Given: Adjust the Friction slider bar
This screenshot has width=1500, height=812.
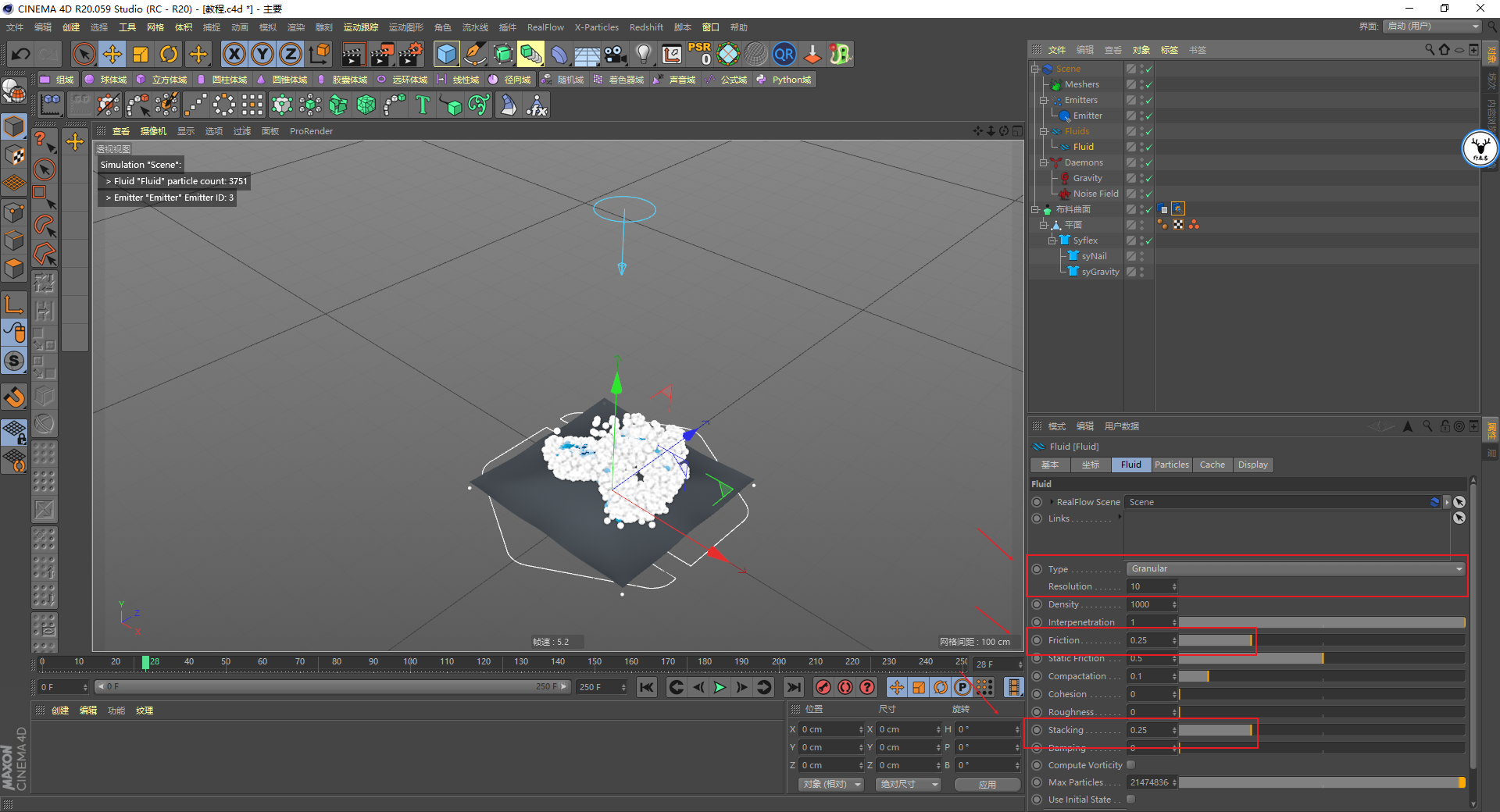Looking at the screenshot, I should (x=1322, y=640).
